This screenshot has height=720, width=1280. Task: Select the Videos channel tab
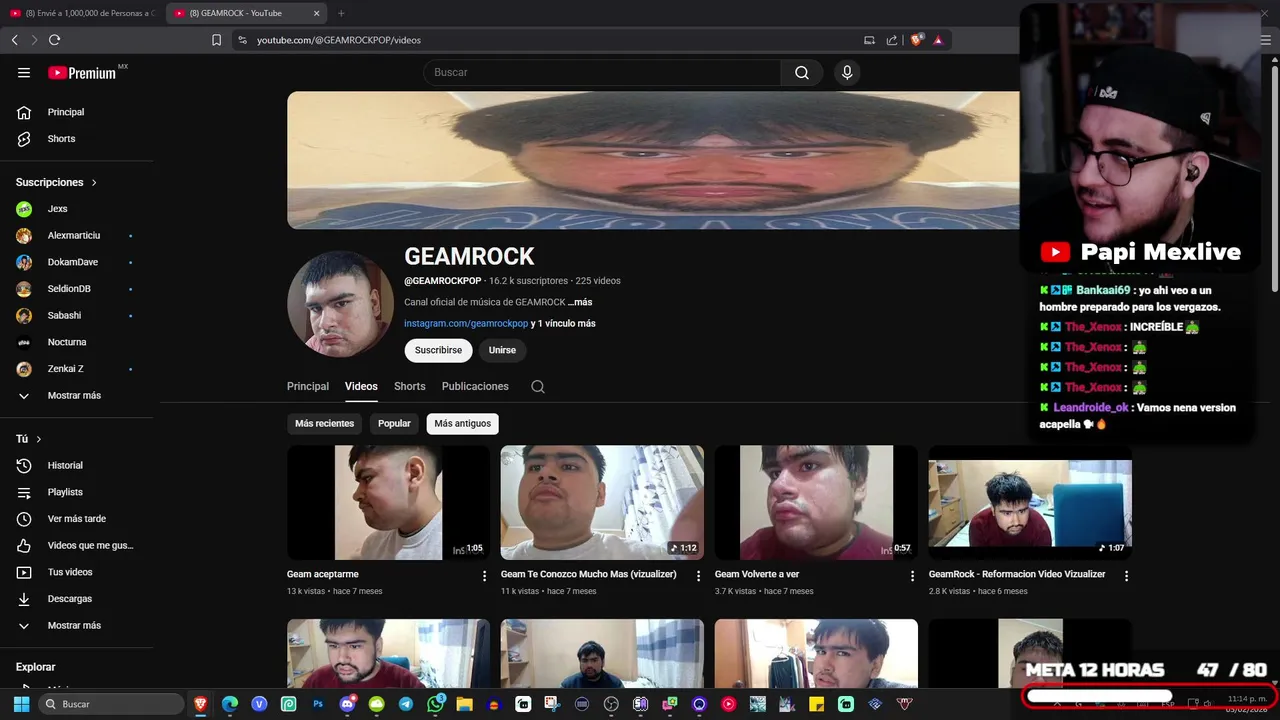tap(361, 386)
